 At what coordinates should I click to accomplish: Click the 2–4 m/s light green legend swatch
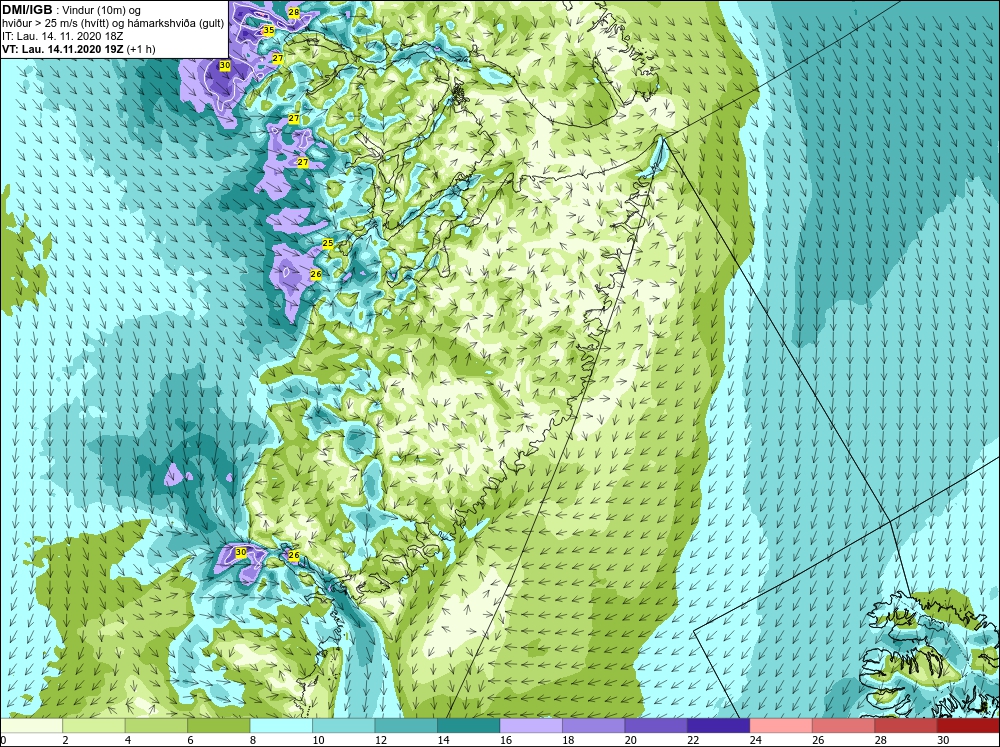pos(94,725)
